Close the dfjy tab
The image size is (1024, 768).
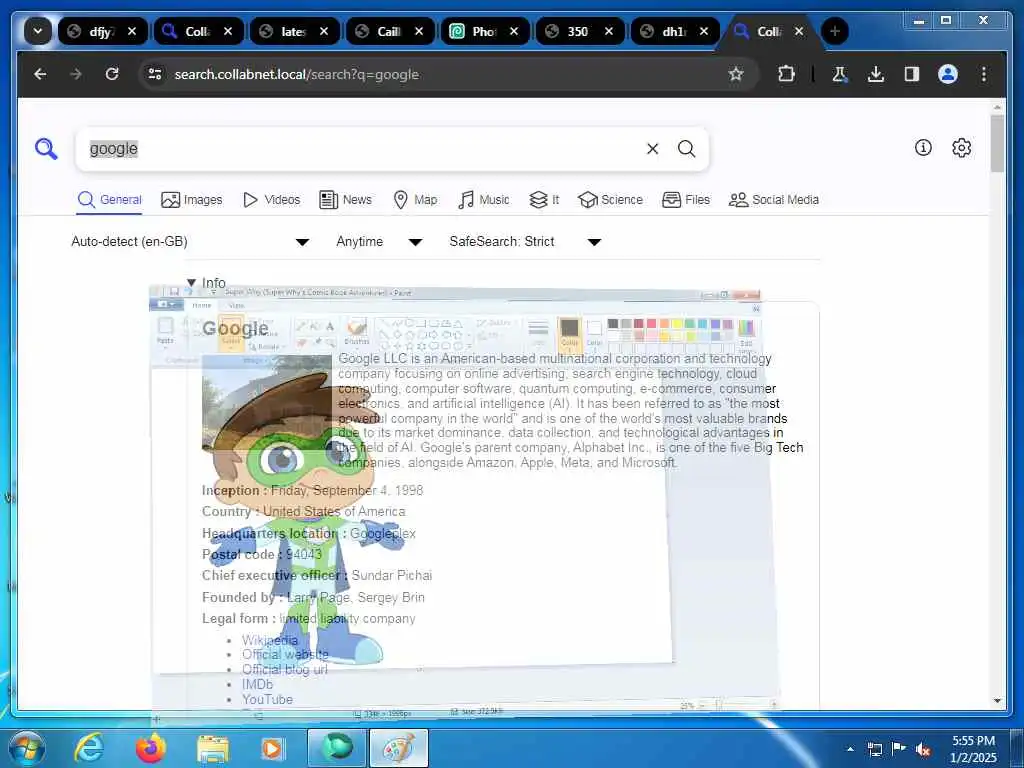point(132,31)
